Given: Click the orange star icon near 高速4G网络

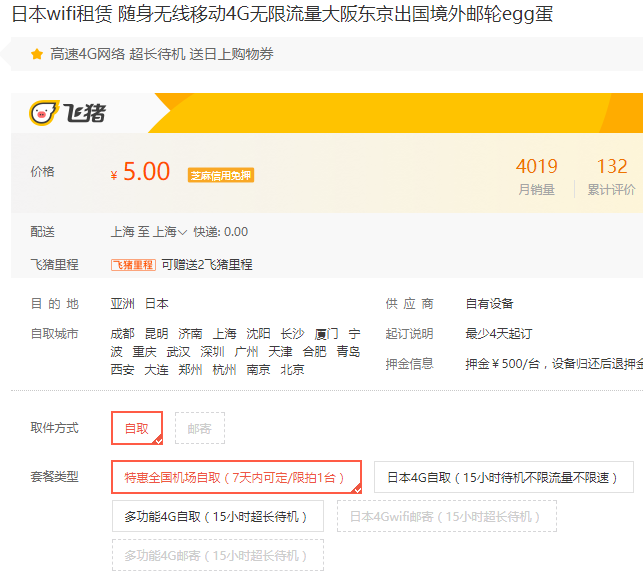Looking at the screenshot, I should 37,54.
